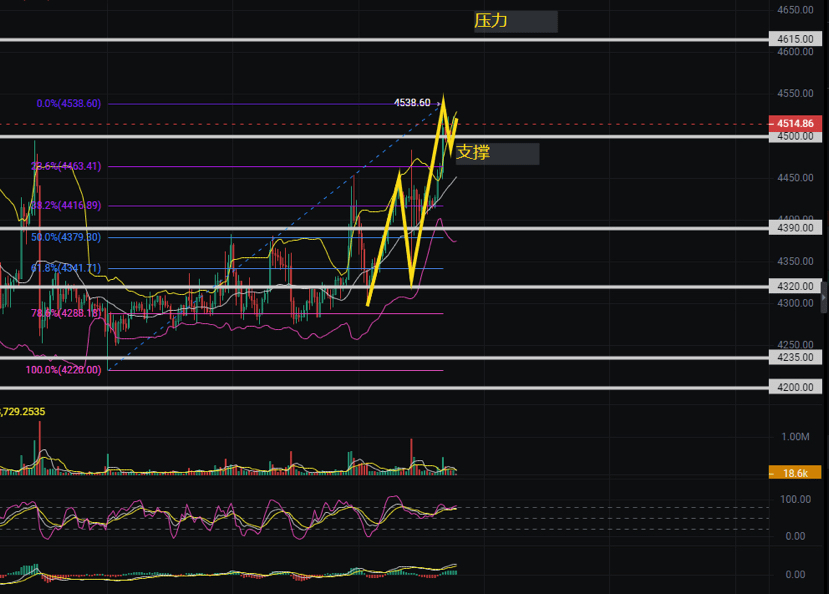Click the 1.00M volume axis label
Image resolution: width=829 pixels, height=594 pixels.
(x=796, y=437)
